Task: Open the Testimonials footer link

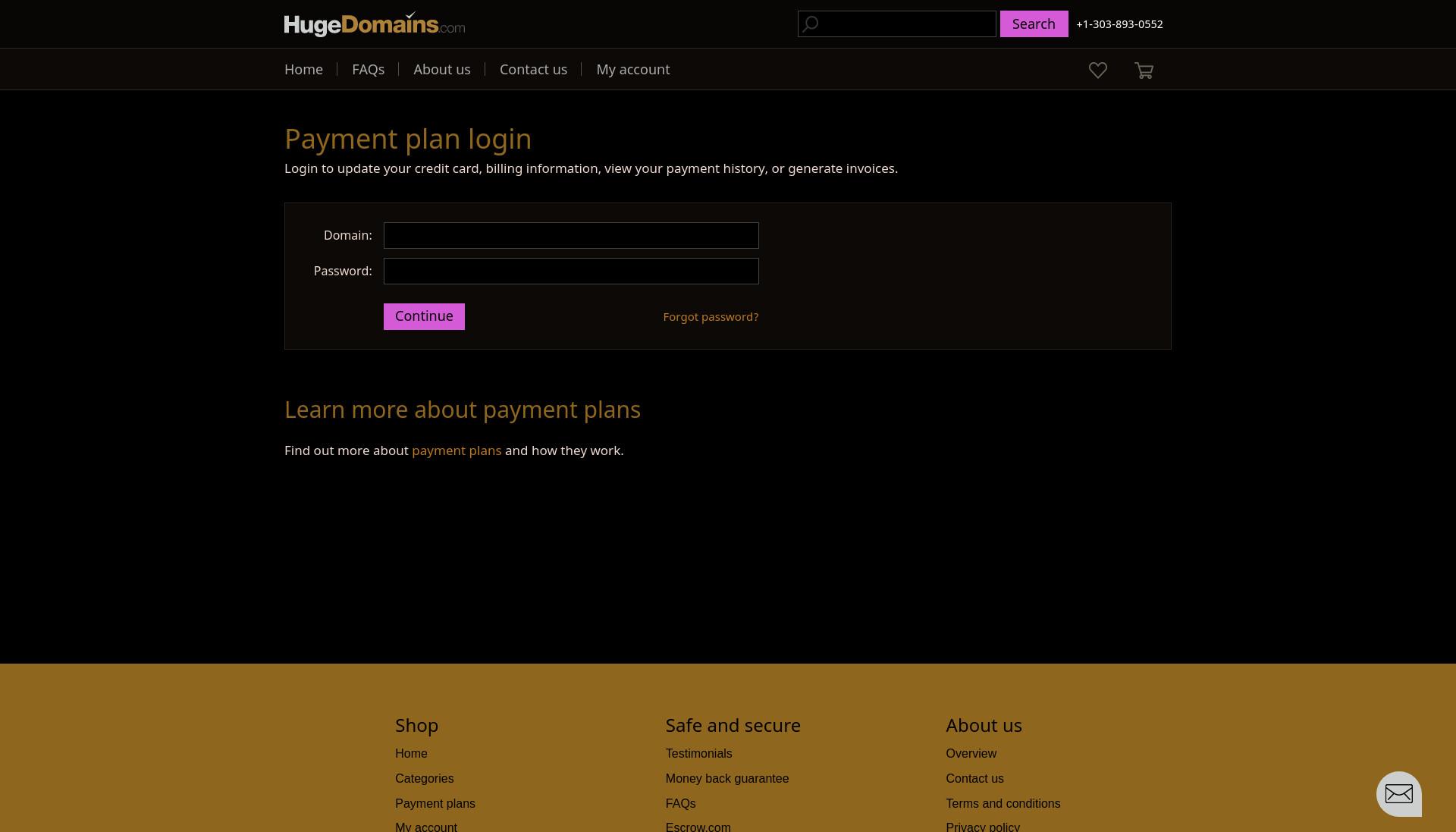Action: [698, 754]
